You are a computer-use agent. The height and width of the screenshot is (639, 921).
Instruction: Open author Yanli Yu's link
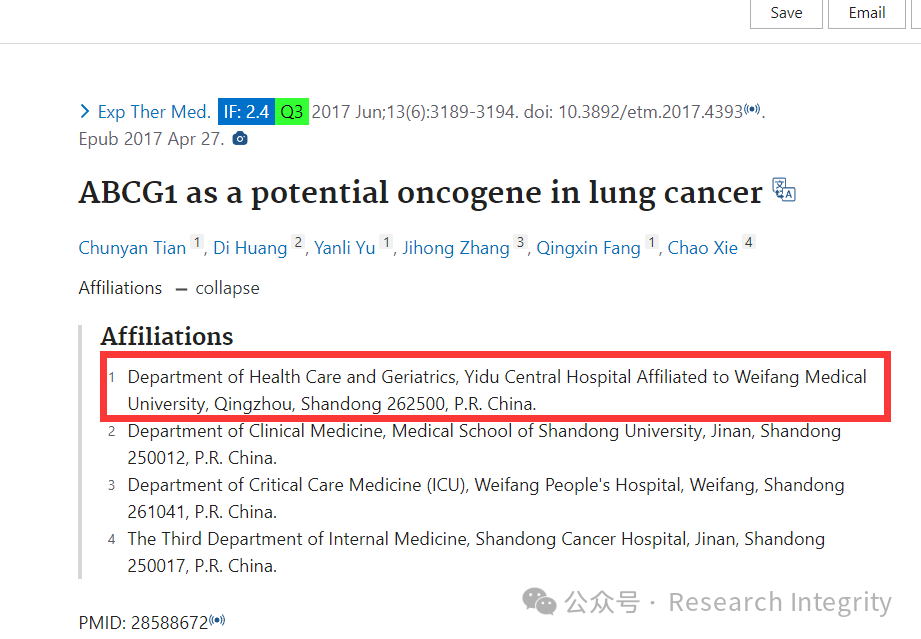tap(345, 248)
